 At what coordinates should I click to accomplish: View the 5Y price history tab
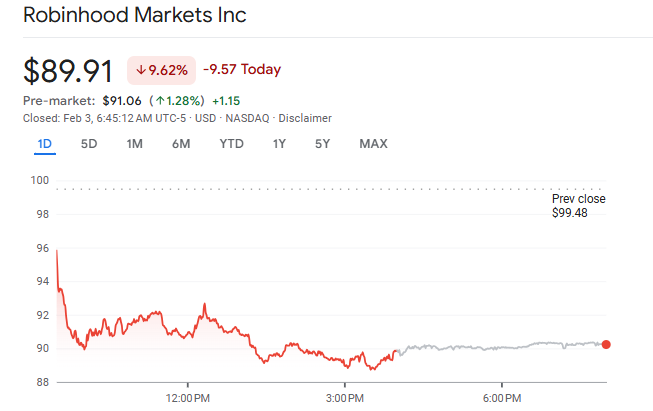(x=322, y=143)
